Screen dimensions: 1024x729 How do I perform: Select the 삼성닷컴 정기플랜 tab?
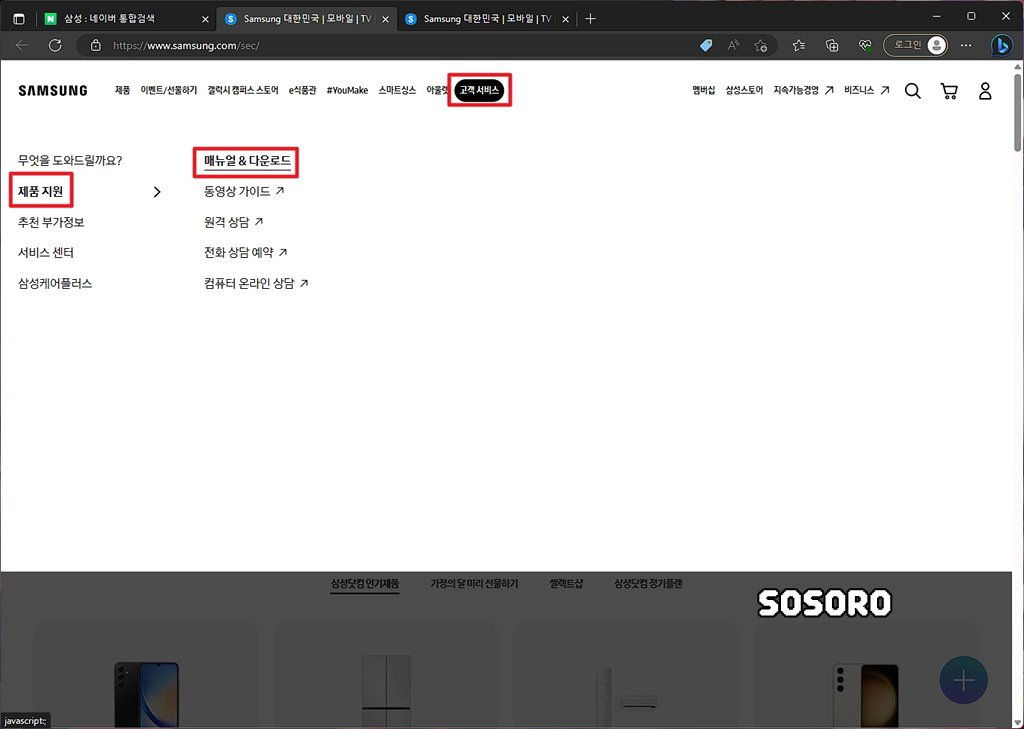click(648, 584)
